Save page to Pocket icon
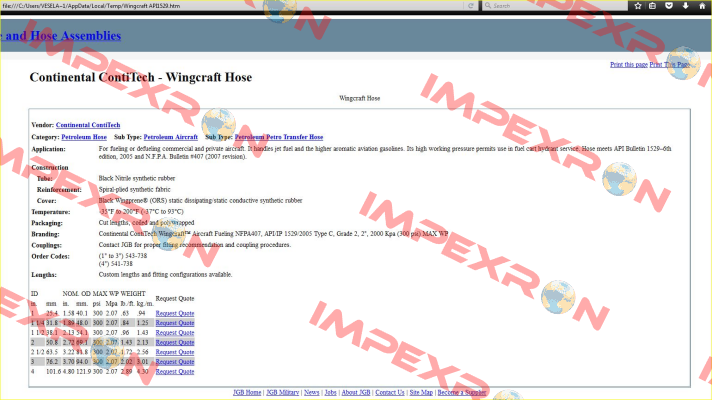 [x=669, y=5]
